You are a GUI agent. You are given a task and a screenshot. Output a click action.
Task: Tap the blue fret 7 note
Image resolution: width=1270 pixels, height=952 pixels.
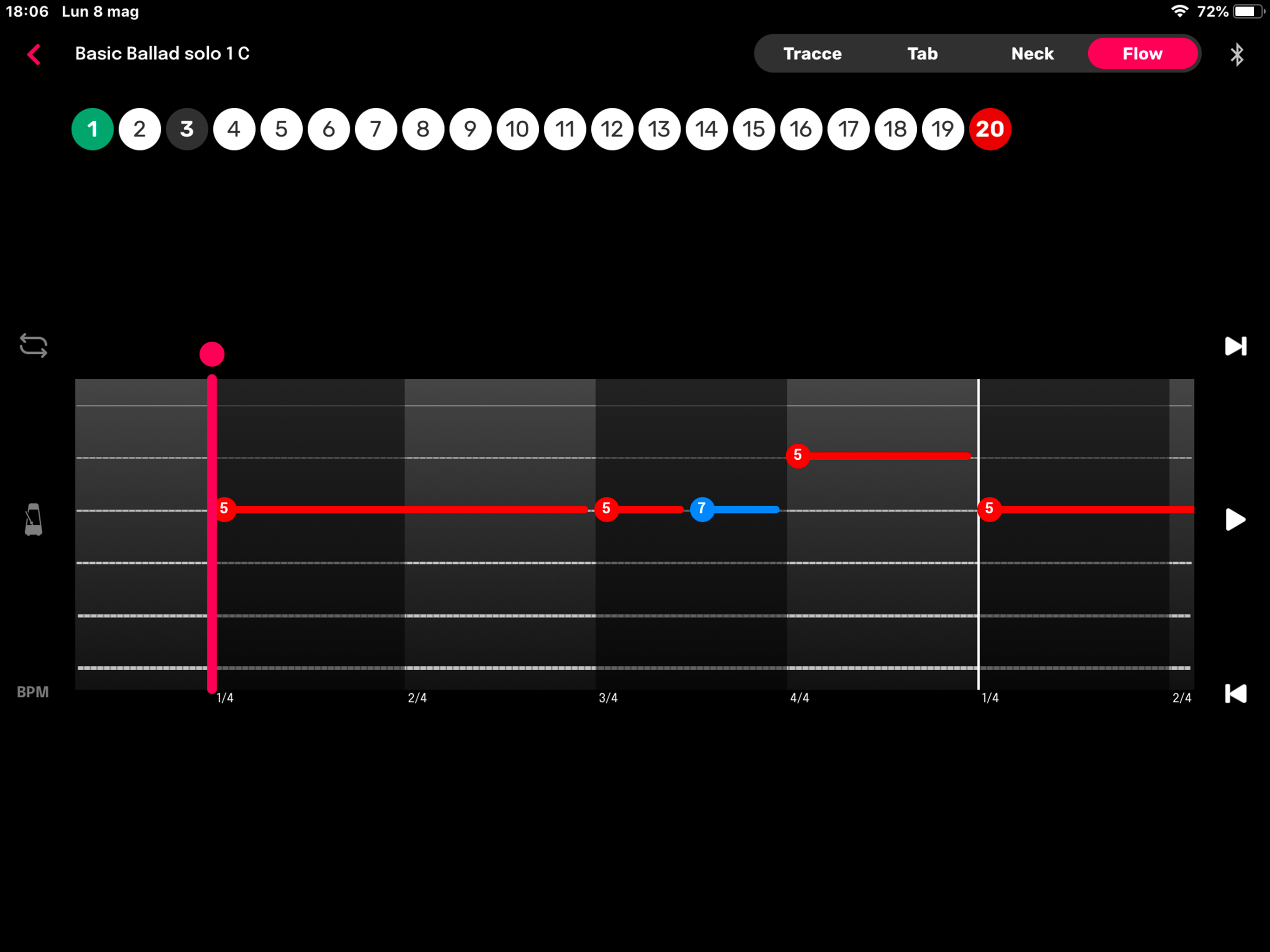[x=701, y=509]
